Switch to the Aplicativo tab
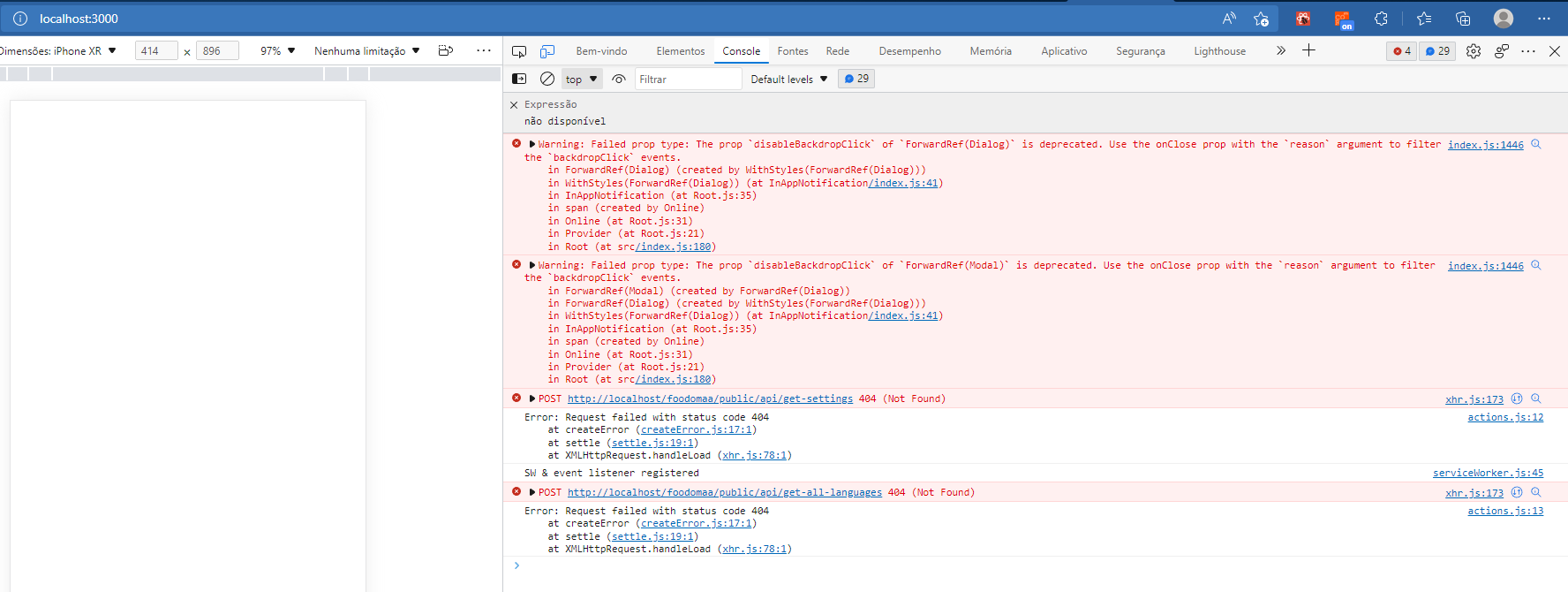The image size is (1568, 592). (x=1064, y=51)
